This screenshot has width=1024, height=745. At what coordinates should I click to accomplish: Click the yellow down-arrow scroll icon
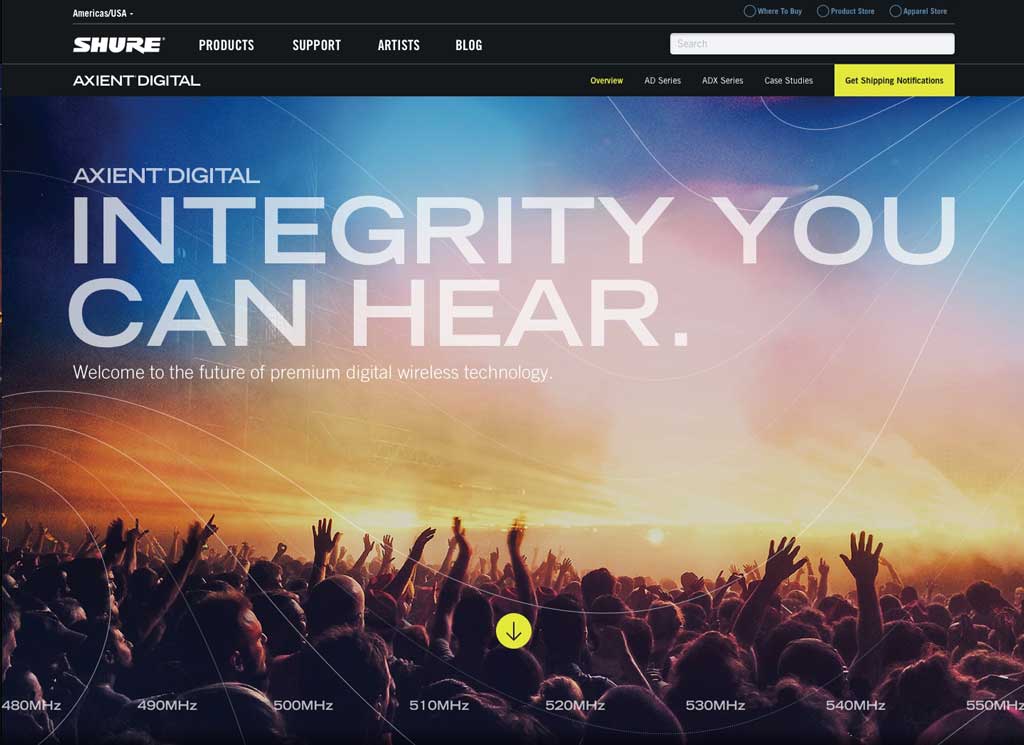[513, 631]
